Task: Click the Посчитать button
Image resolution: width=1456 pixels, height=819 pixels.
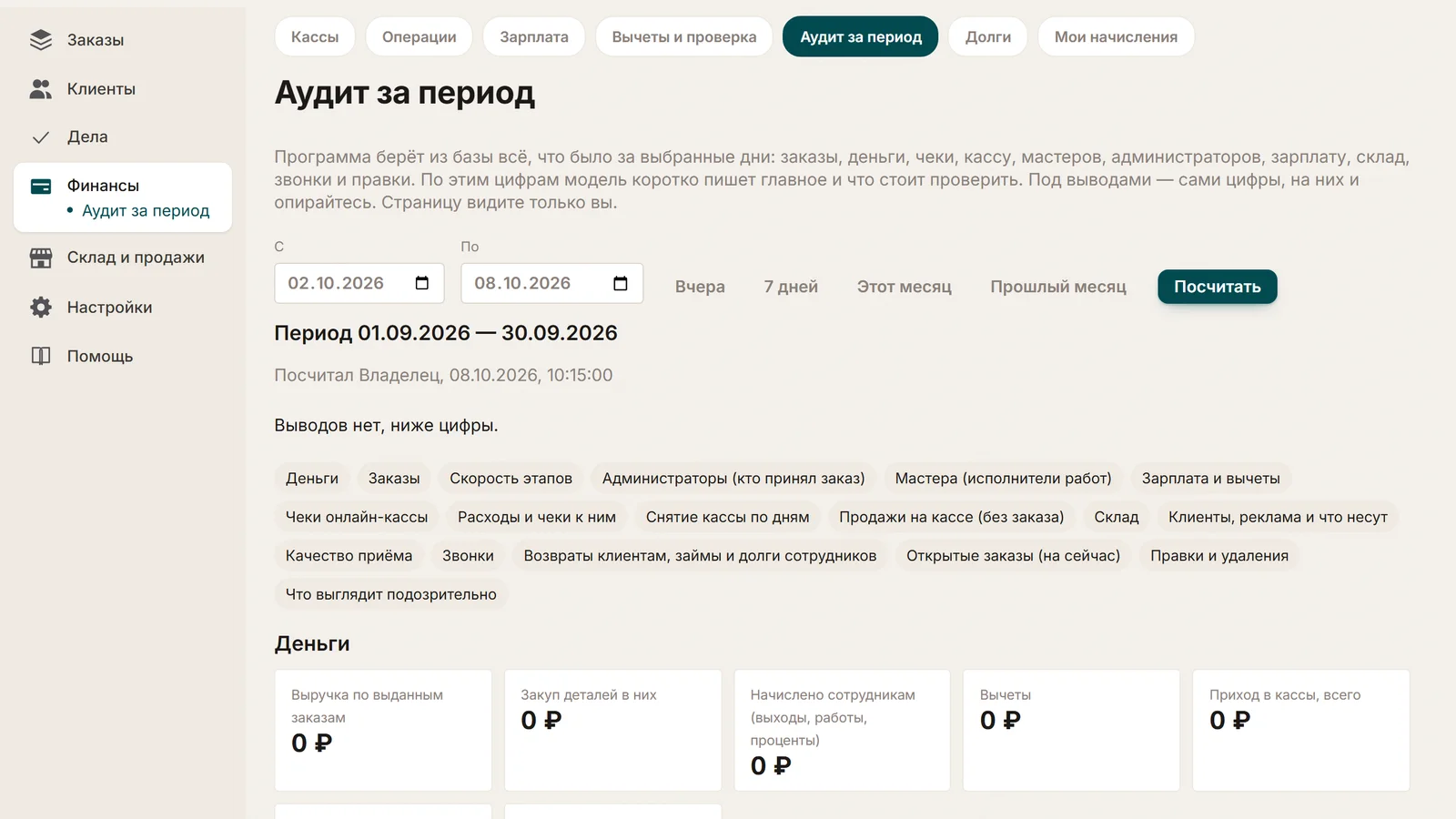Action: [x=1218, y=287]
